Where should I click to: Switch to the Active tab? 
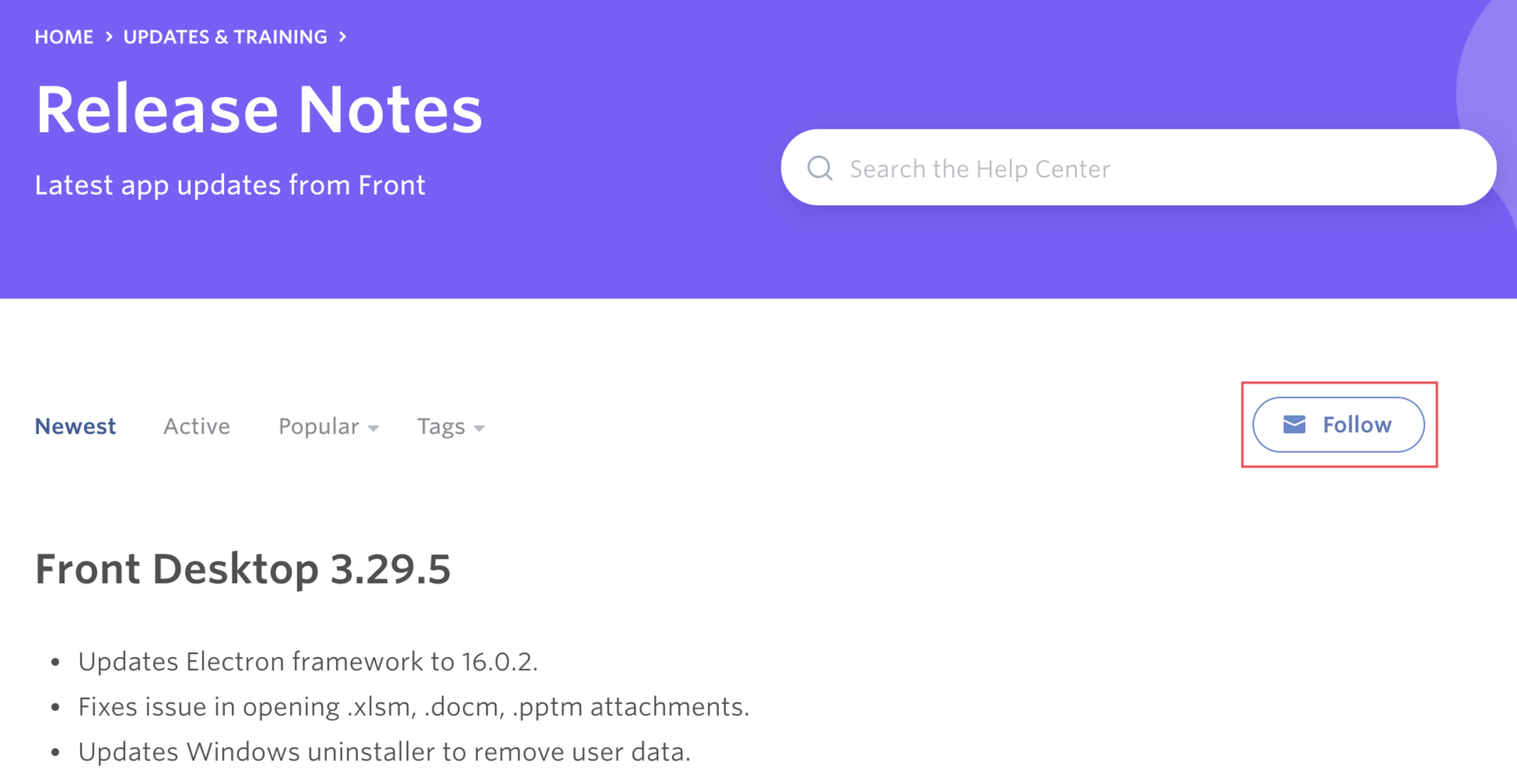[197, 427]
